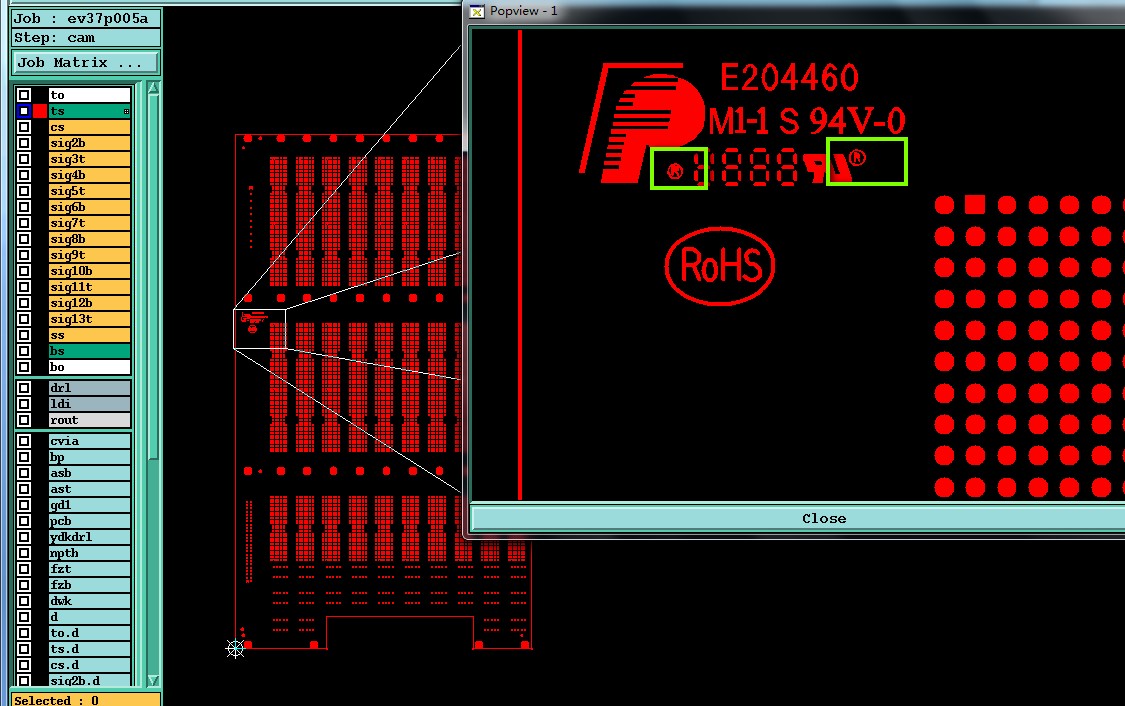Click the datum origin marker on canvas
Image resolution: width=1125 pixels, height=706 pixels.
click(235, 649)
